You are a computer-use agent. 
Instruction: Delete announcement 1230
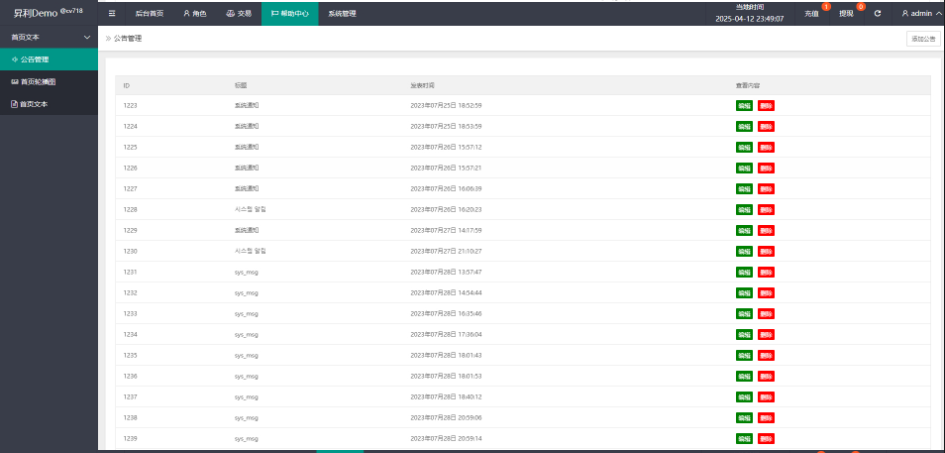(766, 251)
